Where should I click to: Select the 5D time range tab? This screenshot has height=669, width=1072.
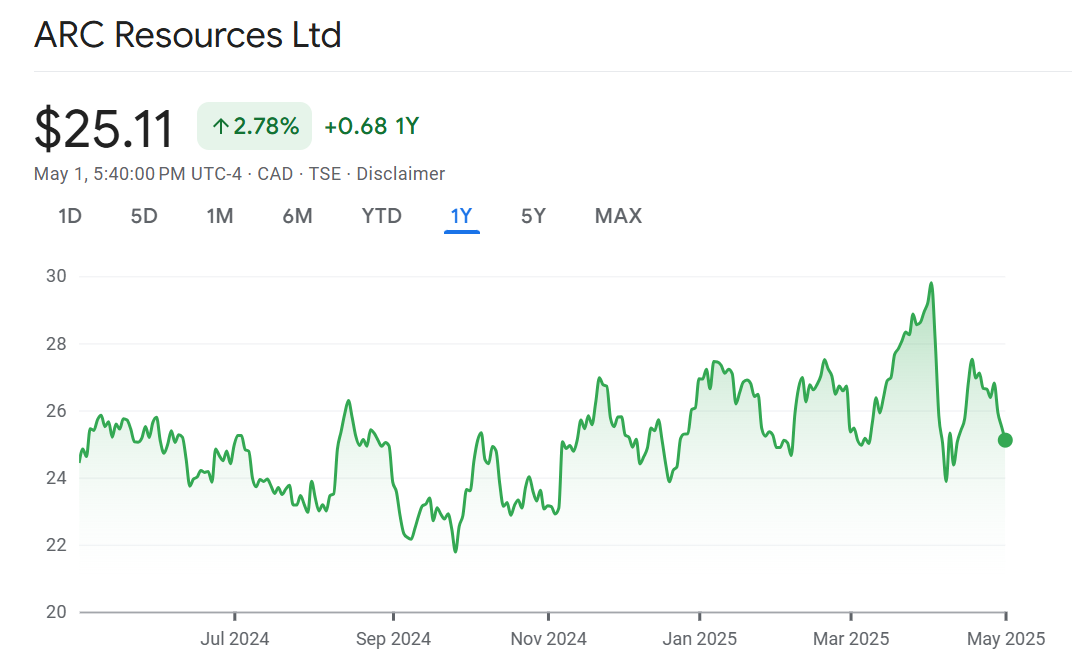pyautogui.click(x=144, y=216)
